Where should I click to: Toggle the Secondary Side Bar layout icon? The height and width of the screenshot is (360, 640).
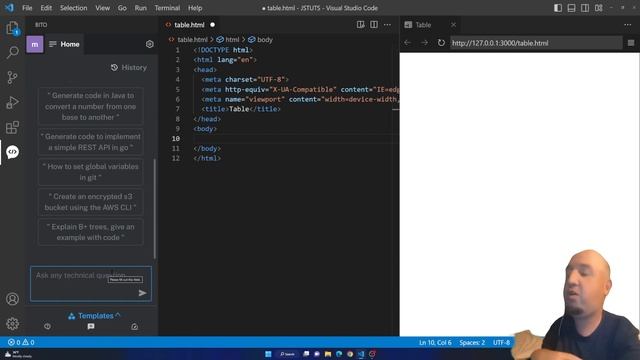585,8
